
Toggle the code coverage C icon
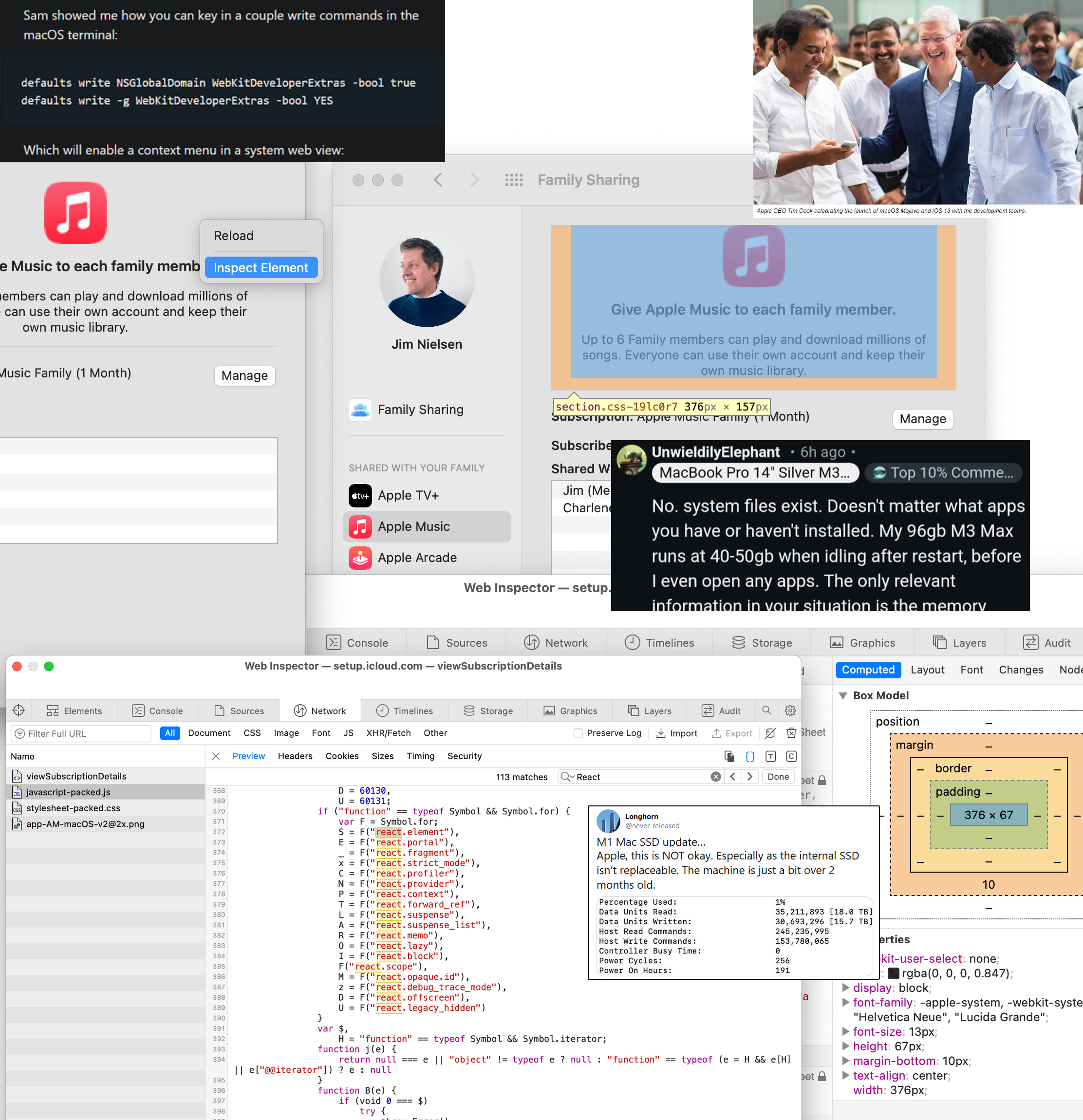(x=791, y=757)
